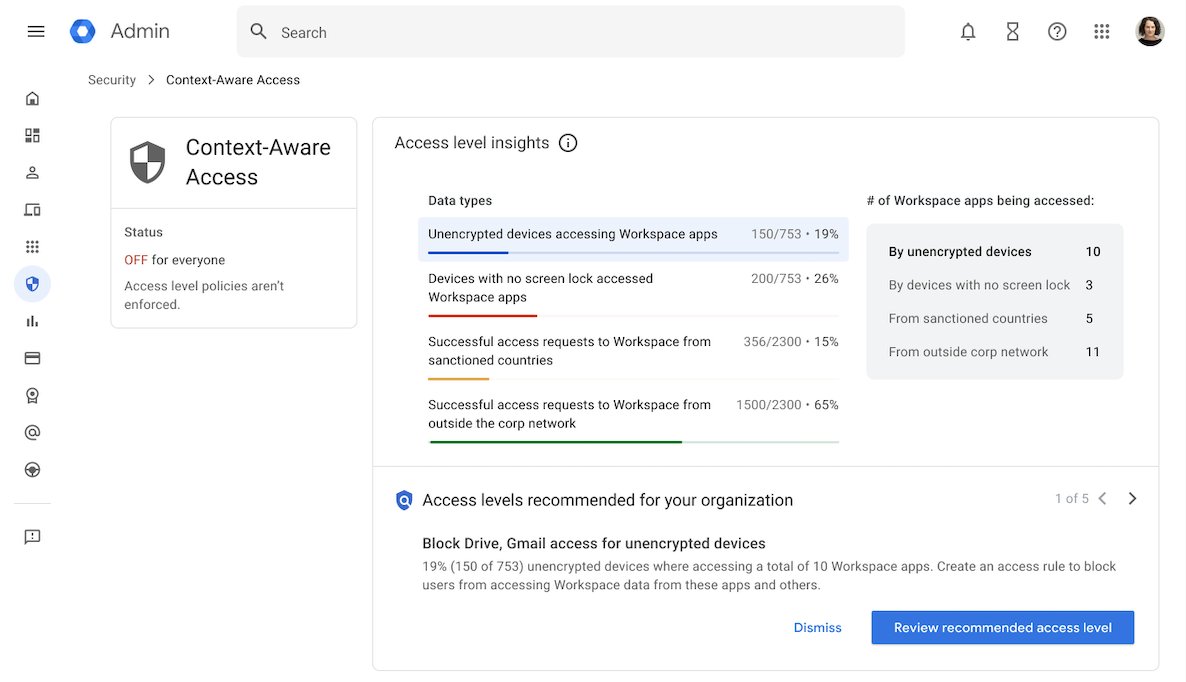Screen dimensions: 1186x682
Task: Click "356/2300 • 15%" value
Action: click(x=790, y=342)
